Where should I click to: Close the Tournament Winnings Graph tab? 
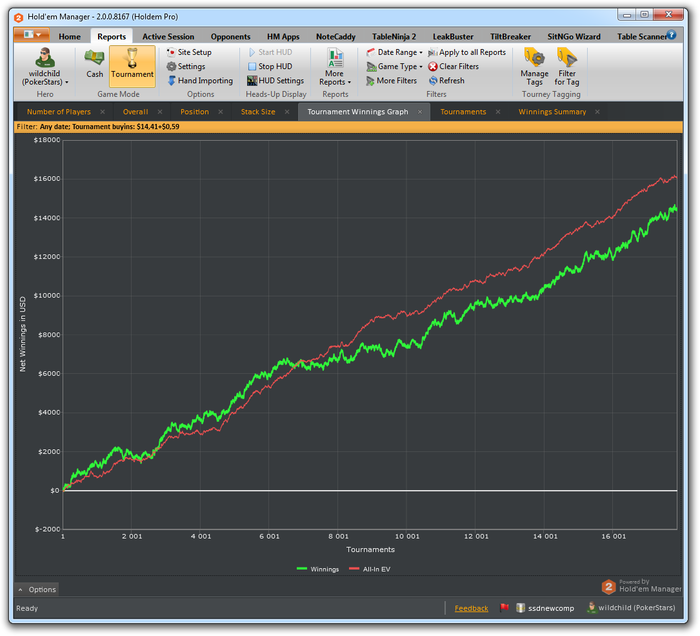(420, 112)
